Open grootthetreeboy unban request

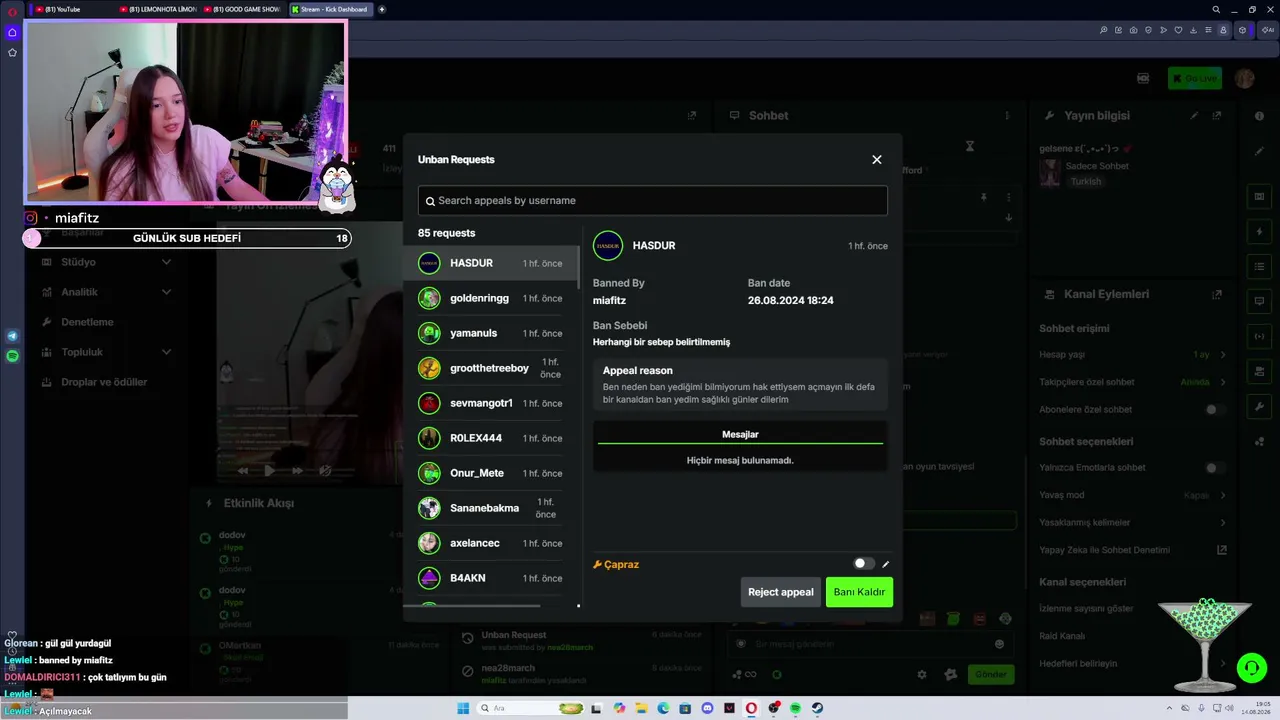click(491, 368)
